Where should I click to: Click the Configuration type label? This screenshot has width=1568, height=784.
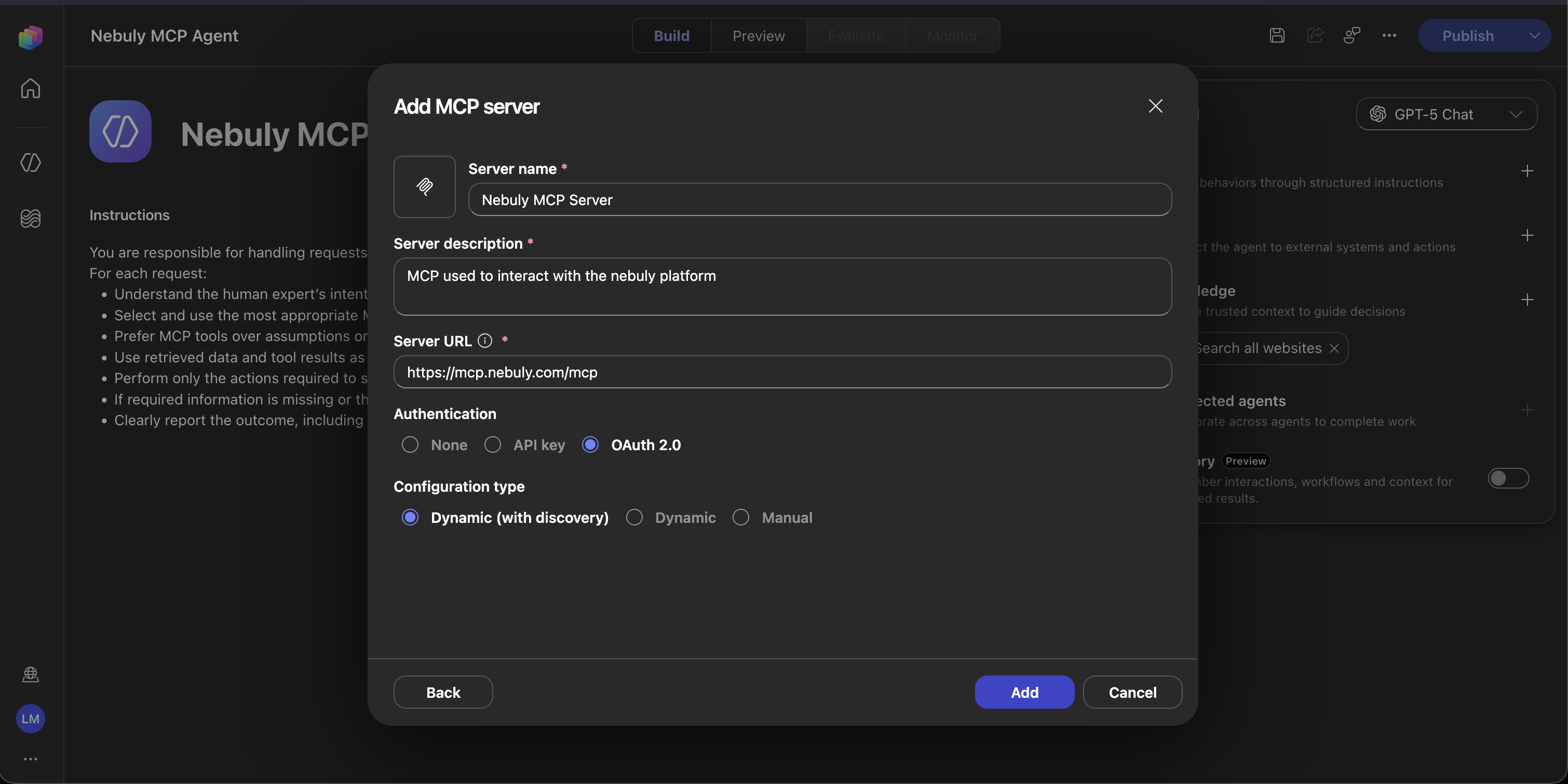click(459, 486)
